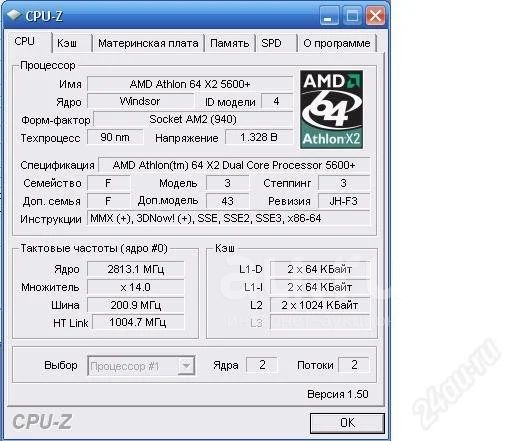Minimize the CPU-Z window

coord(329,16)
